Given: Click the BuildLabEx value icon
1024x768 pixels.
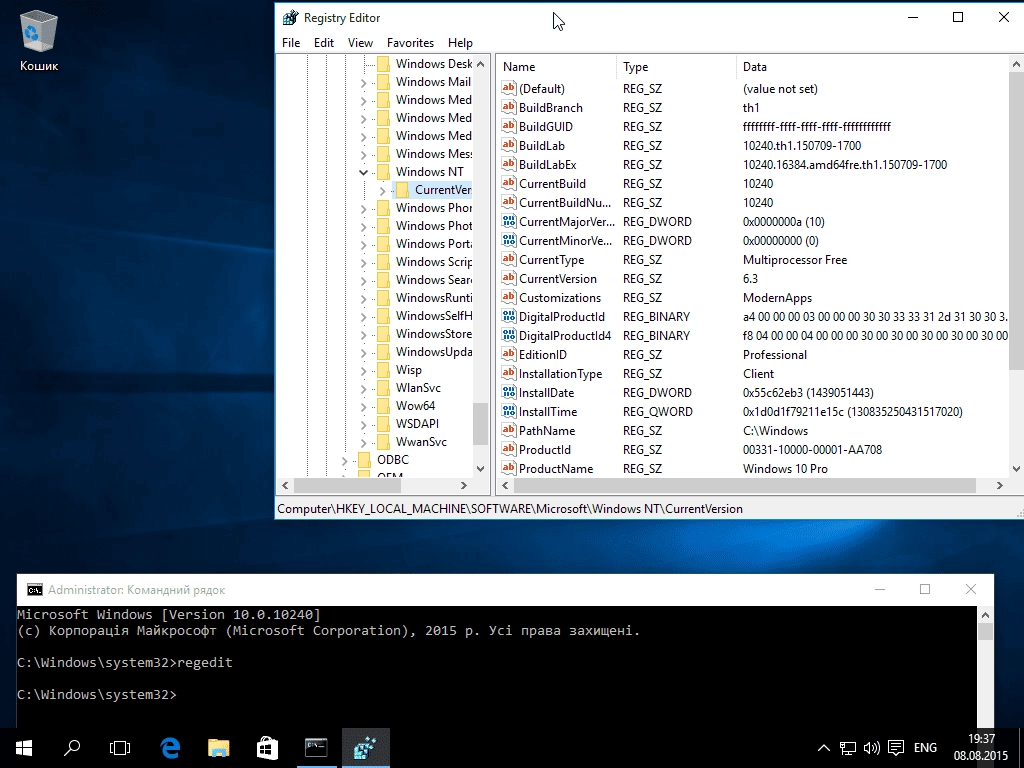Looking at the screenshot, I should pos(509,164).
